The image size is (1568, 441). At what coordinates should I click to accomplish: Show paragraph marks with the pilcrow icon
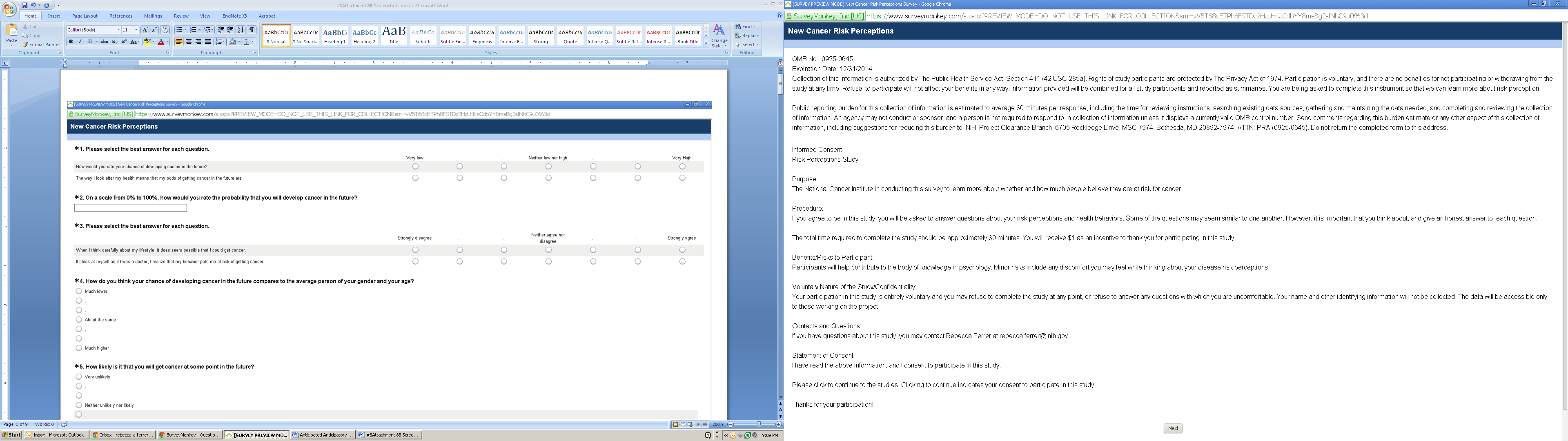coord(252,30)
